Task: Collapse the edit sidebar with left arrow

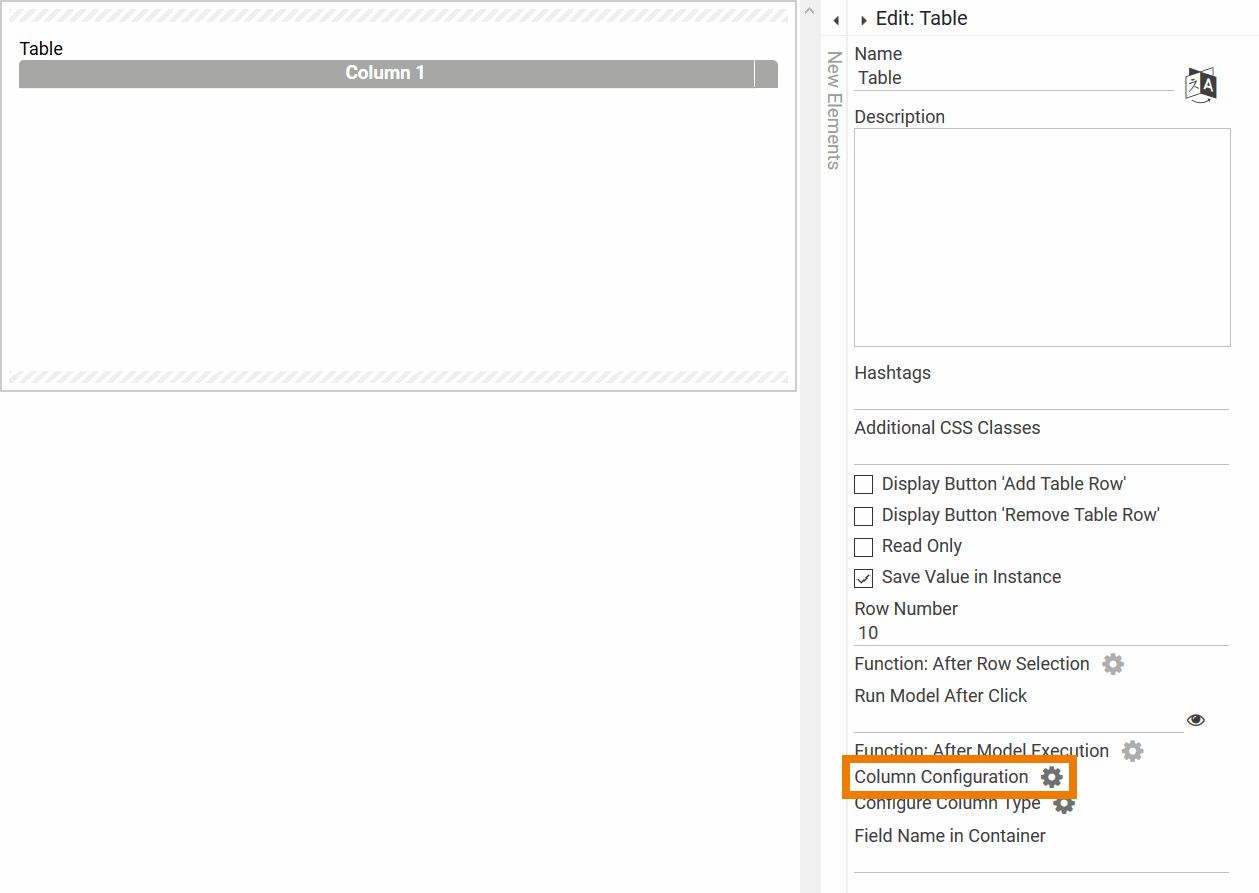Action: [835, 20]
